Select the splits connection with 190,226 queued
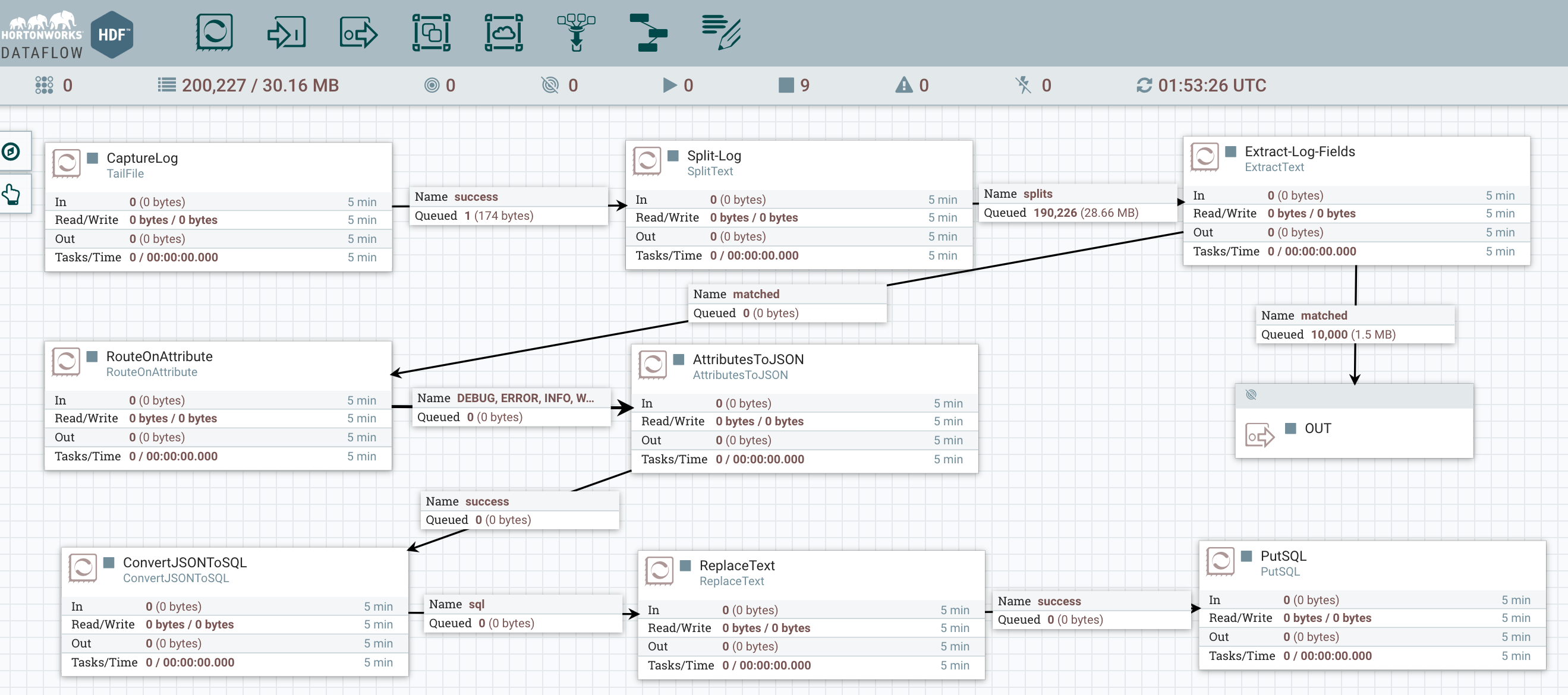 (x=1078, y=203)
